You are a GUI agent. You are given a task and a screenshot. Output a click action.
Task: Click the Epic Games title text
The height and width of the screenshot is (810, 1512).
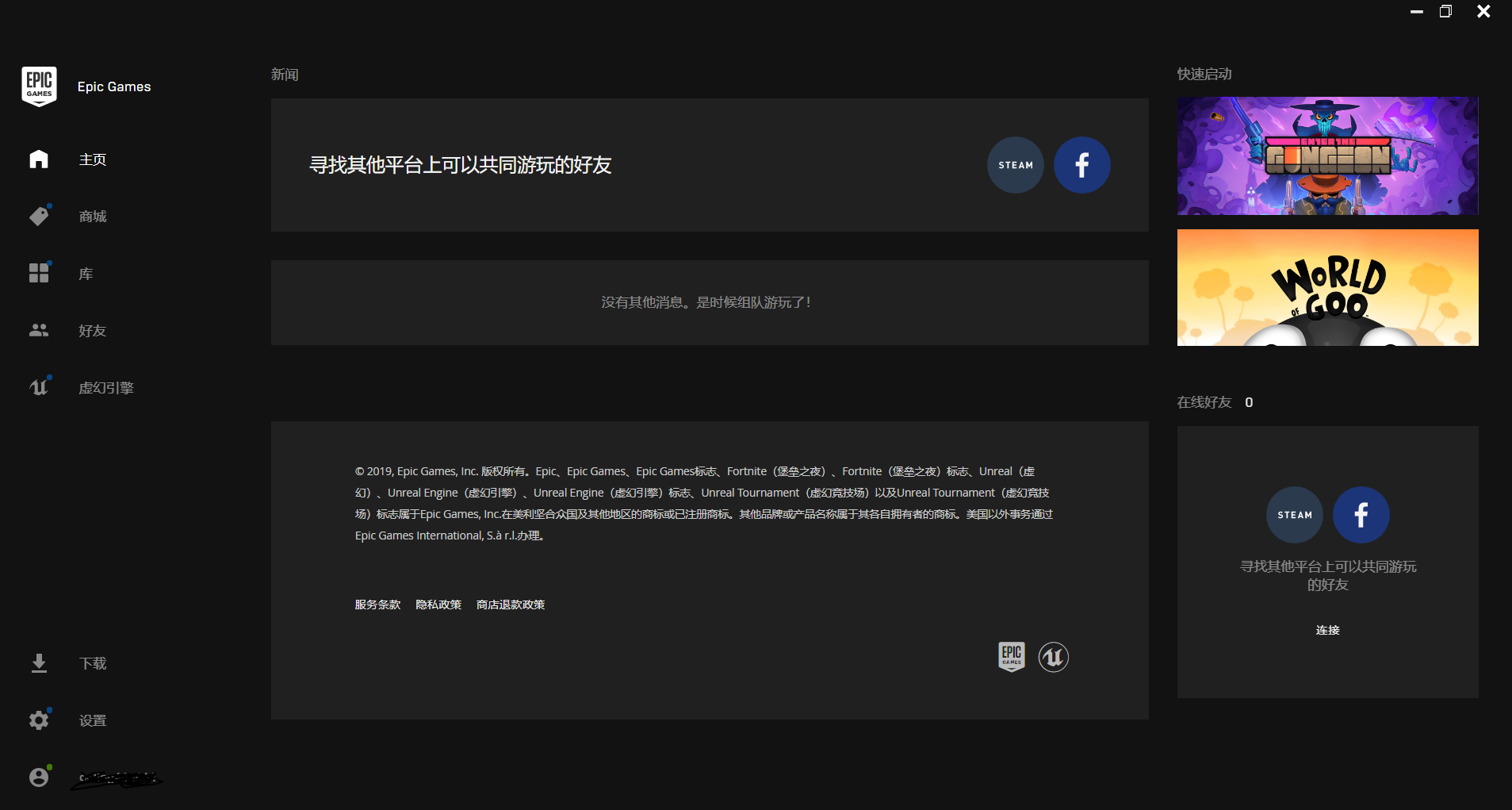(x=114, y=86)
